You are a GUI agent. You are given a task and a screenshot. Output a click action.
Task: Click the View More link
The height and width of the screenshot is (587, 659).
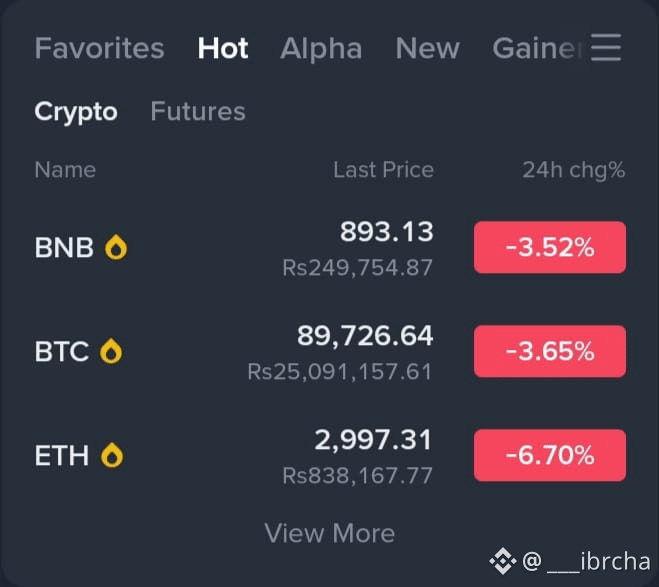(x=330, y=533)
